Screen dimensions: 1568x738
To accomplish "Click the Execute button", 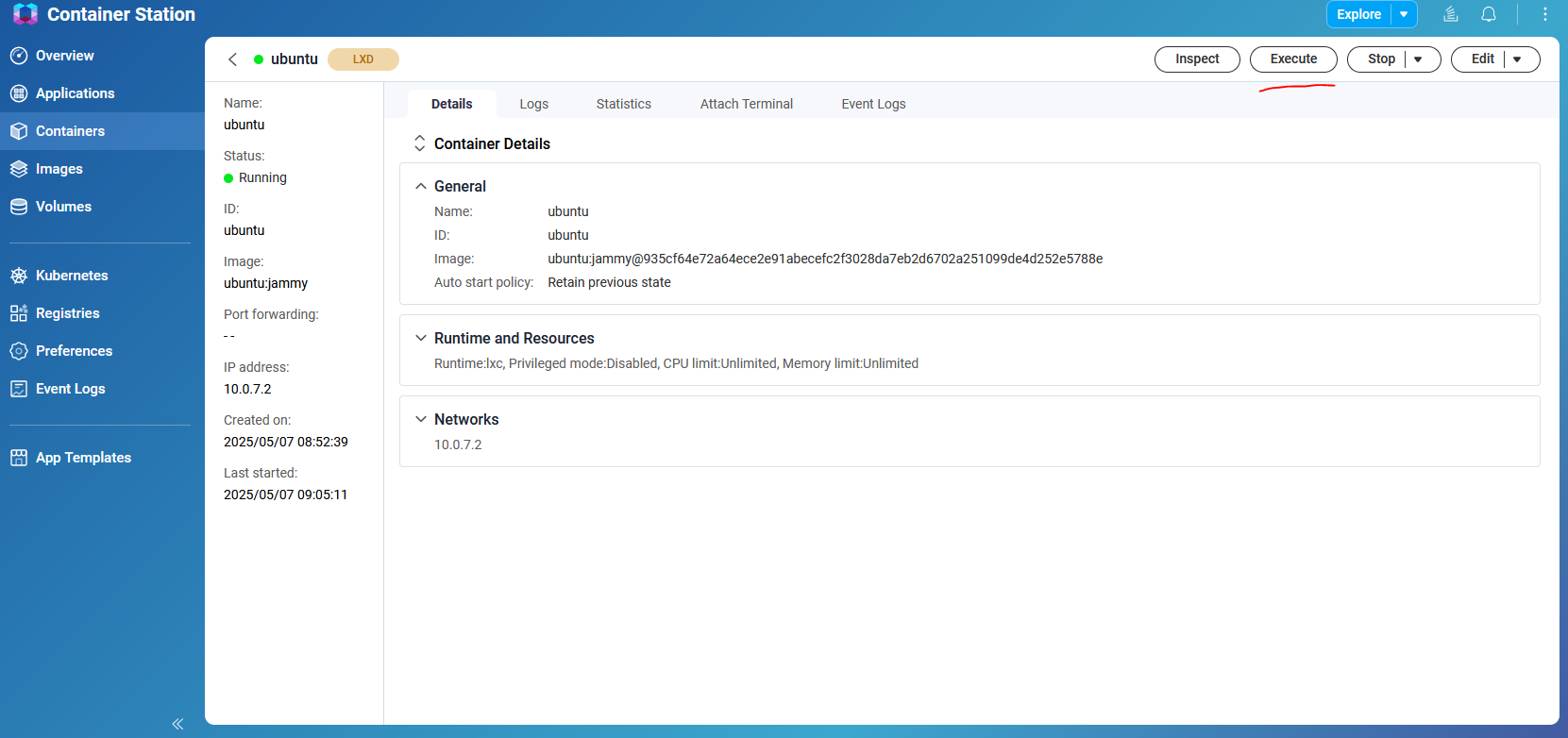I will click(x=1293, y=59).
